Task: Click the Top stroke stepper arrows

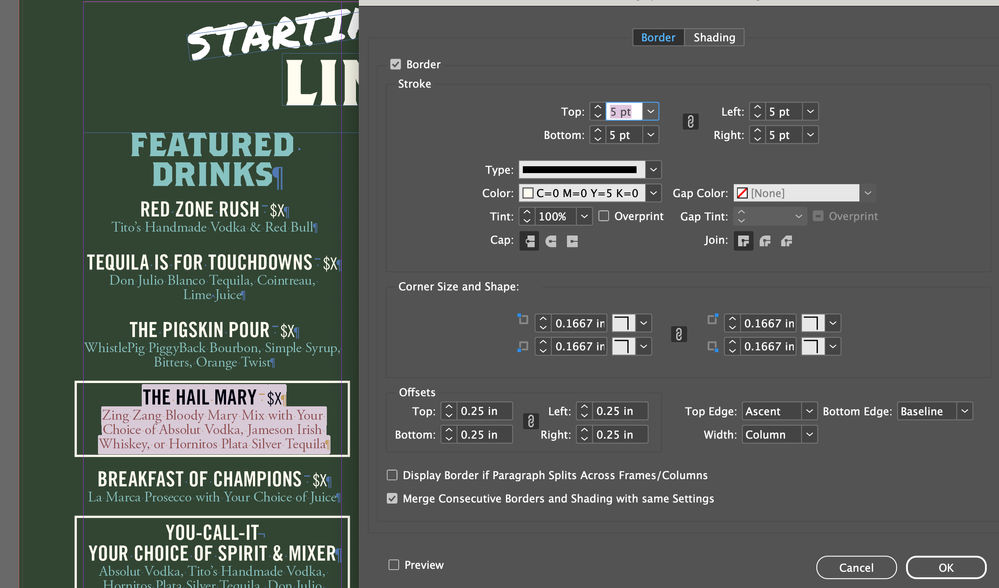Action: [x=597, y=111]
